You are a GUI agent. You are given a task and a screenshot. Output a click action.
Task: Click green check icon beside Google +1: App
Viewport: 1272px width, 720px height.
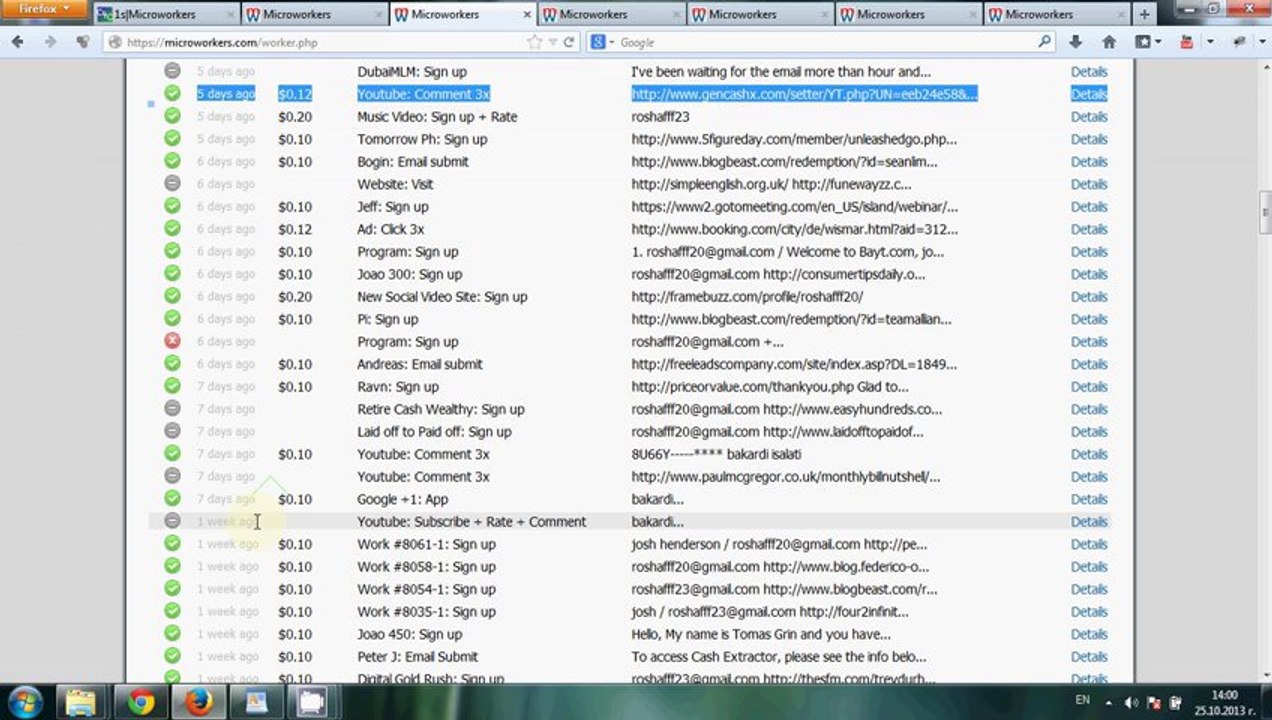tap(172, 498)
